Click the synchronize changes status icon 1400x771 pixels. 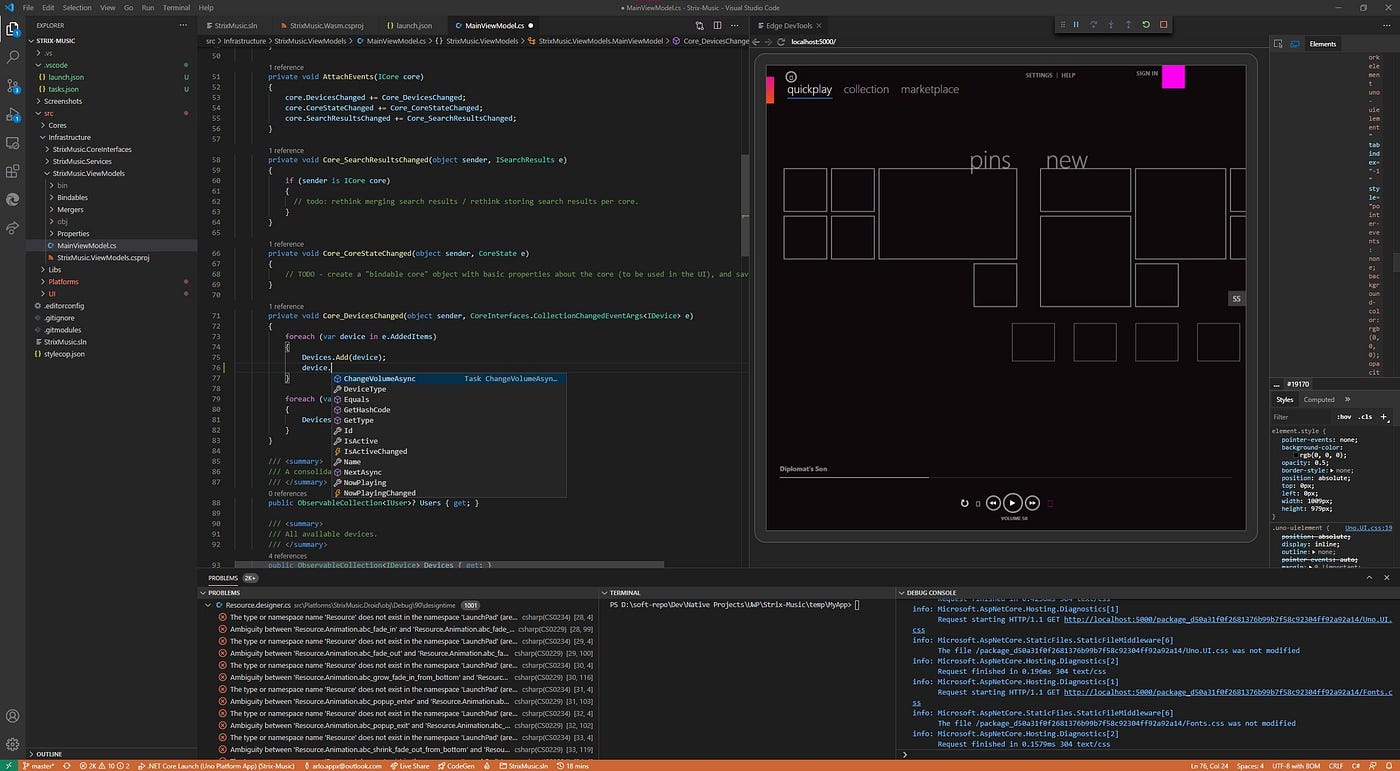pyautogui.click(x=67, y=765)
